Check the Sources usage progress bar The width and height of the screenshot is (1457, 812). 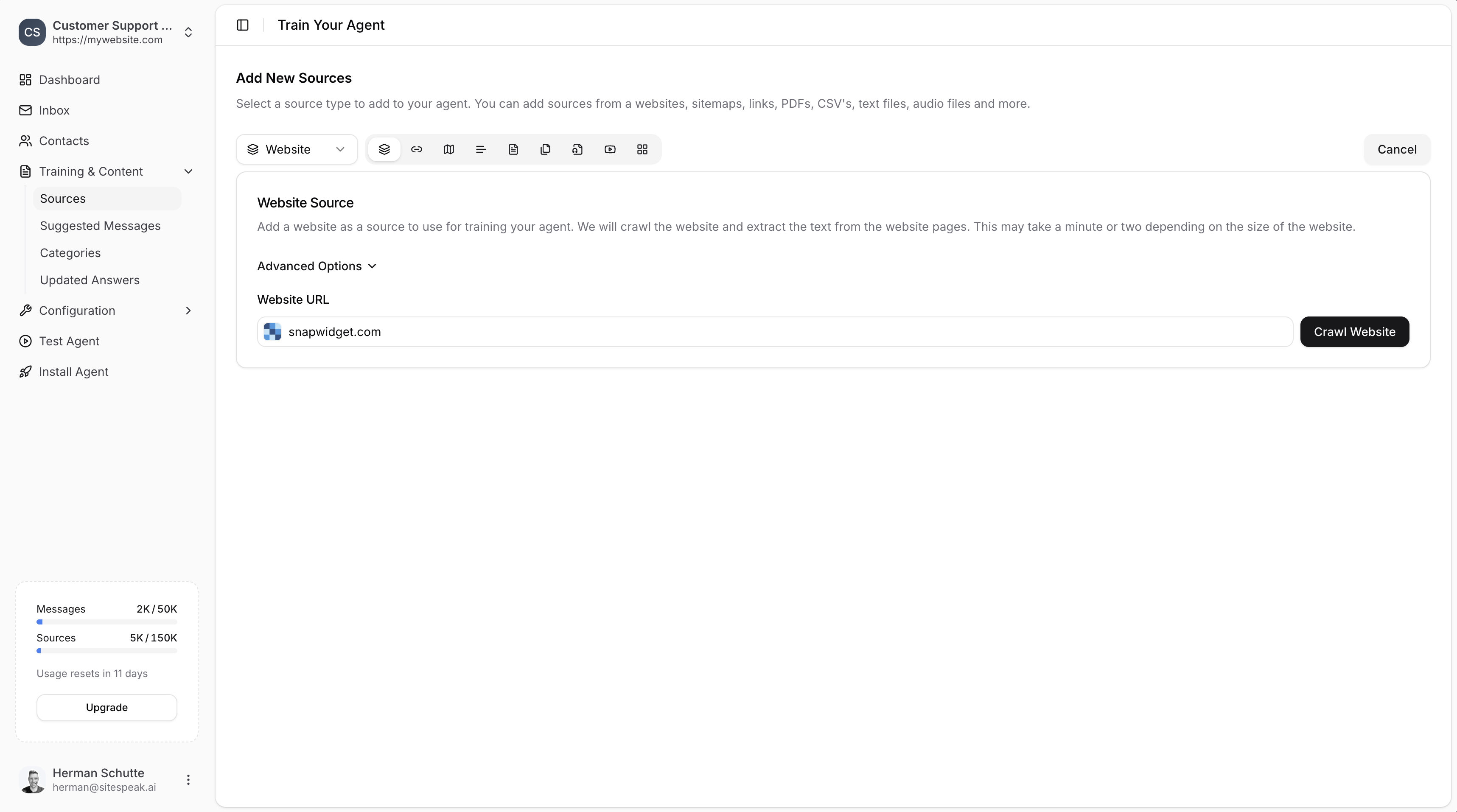[106, 651]
